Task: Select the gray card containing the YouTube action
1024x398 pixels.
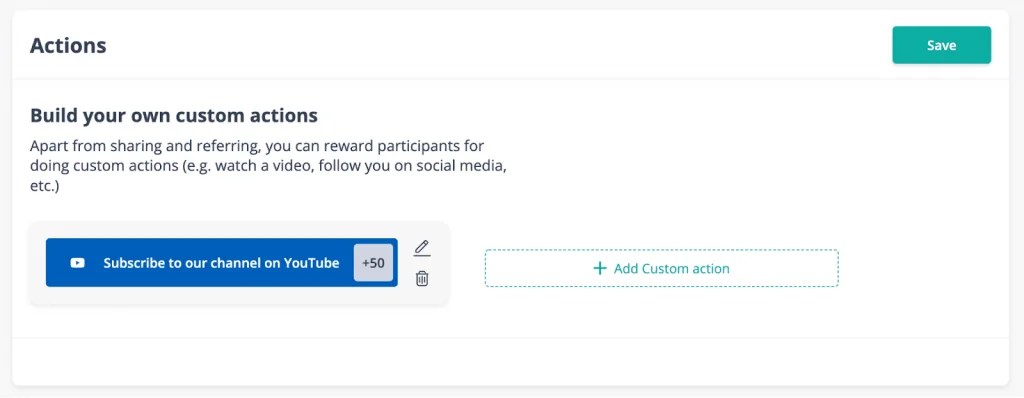Action: 239,263
